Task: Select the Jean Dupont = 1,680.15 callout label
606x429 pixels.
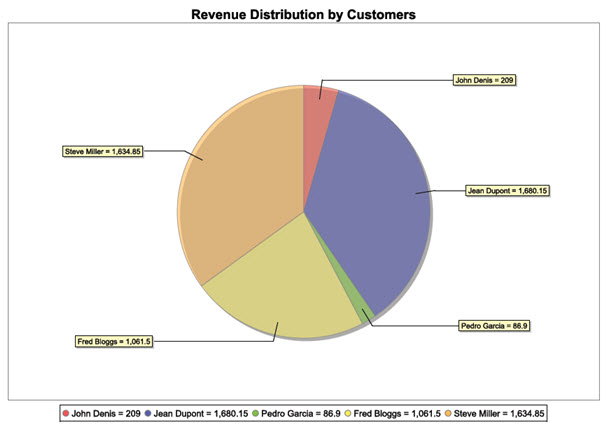Action: (x=507, y=191)
